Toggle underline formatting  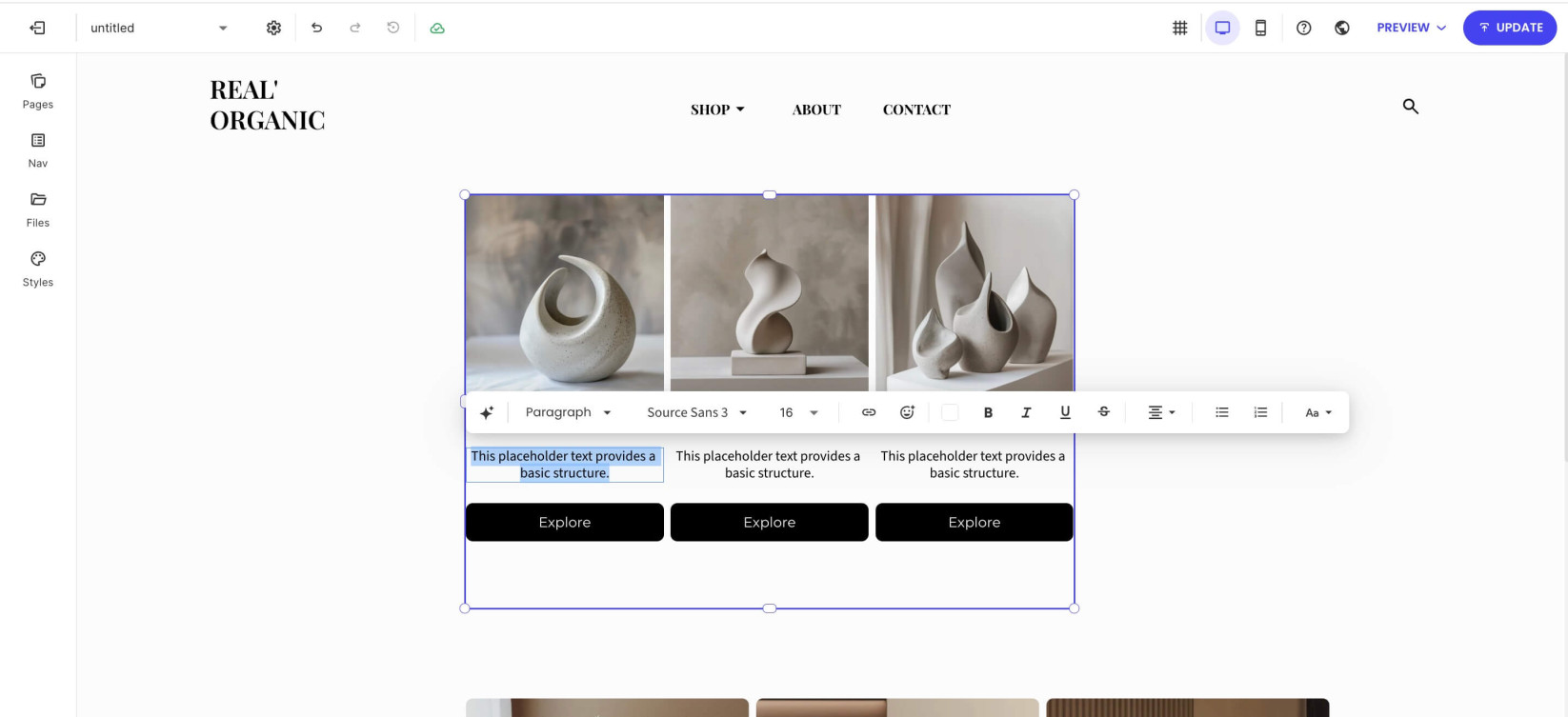point(1065,412)
